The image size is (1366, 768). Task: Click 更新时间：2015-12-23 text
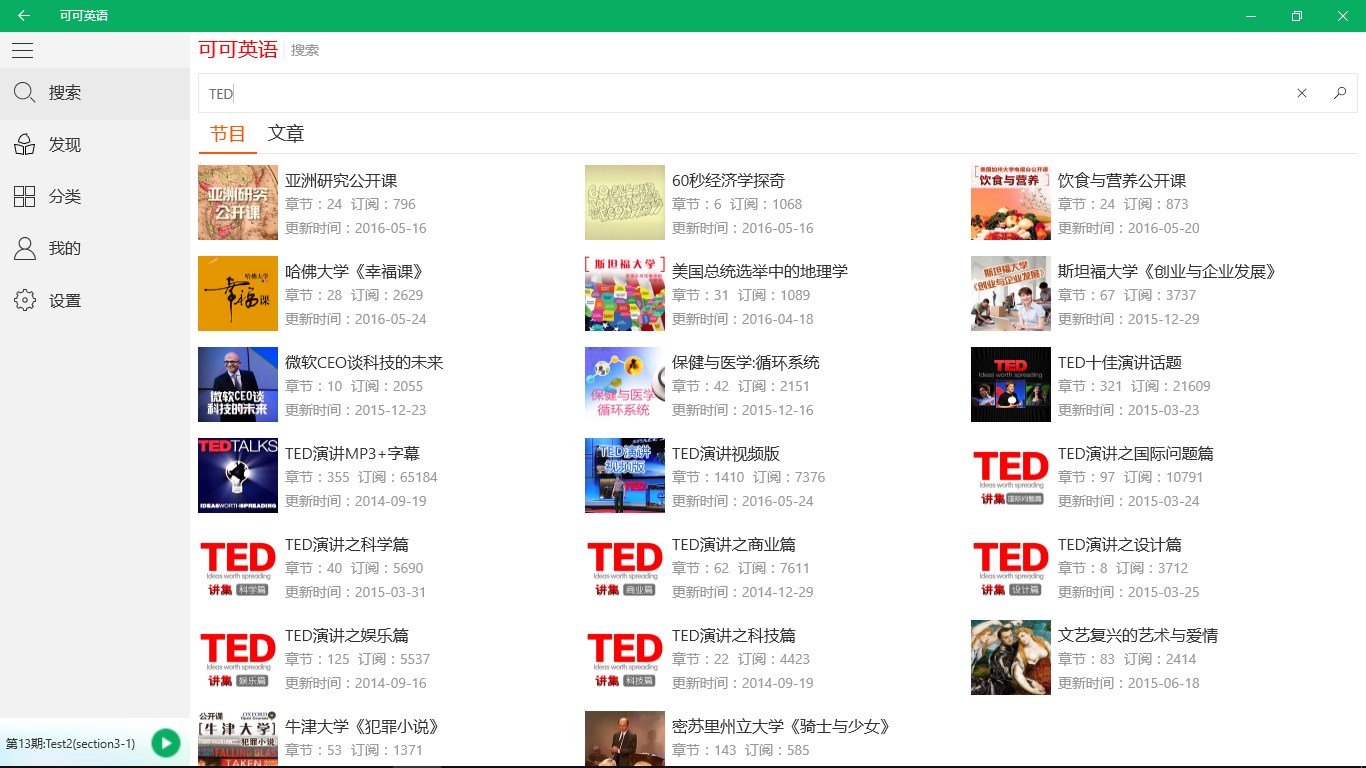point(356,410)
